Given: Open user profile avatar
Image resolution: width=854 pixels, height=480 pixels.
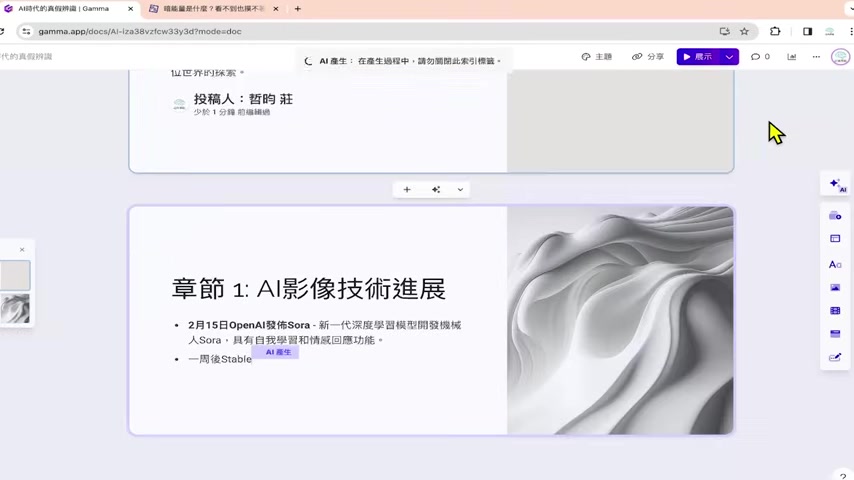Looking at the screenshot, I should point(840,57).
